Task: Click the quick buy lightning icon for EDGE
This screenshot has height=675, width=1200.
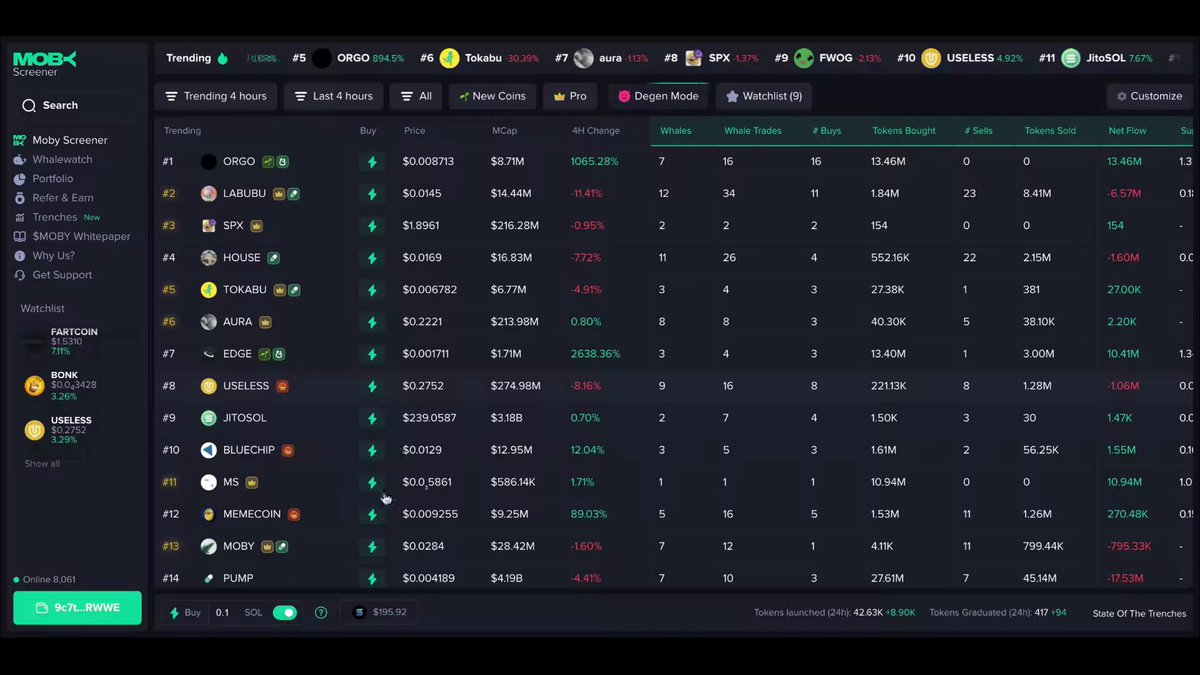Action: (372, 354)
